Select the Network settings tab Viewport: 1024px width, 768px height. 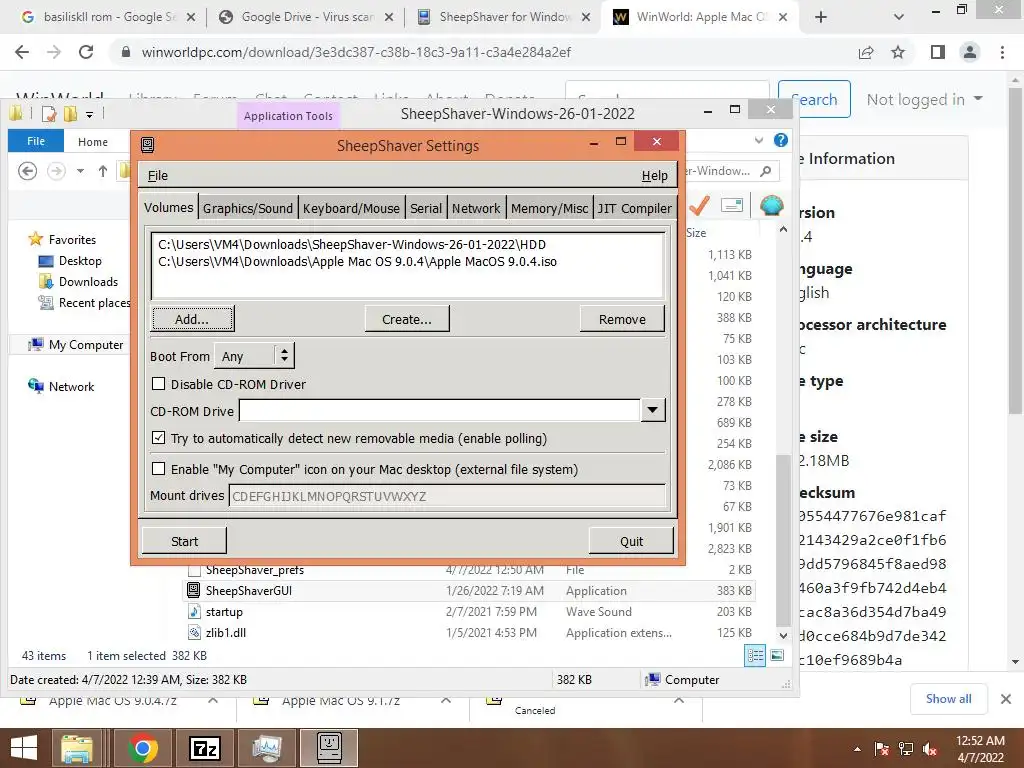(x=475, y=208)
